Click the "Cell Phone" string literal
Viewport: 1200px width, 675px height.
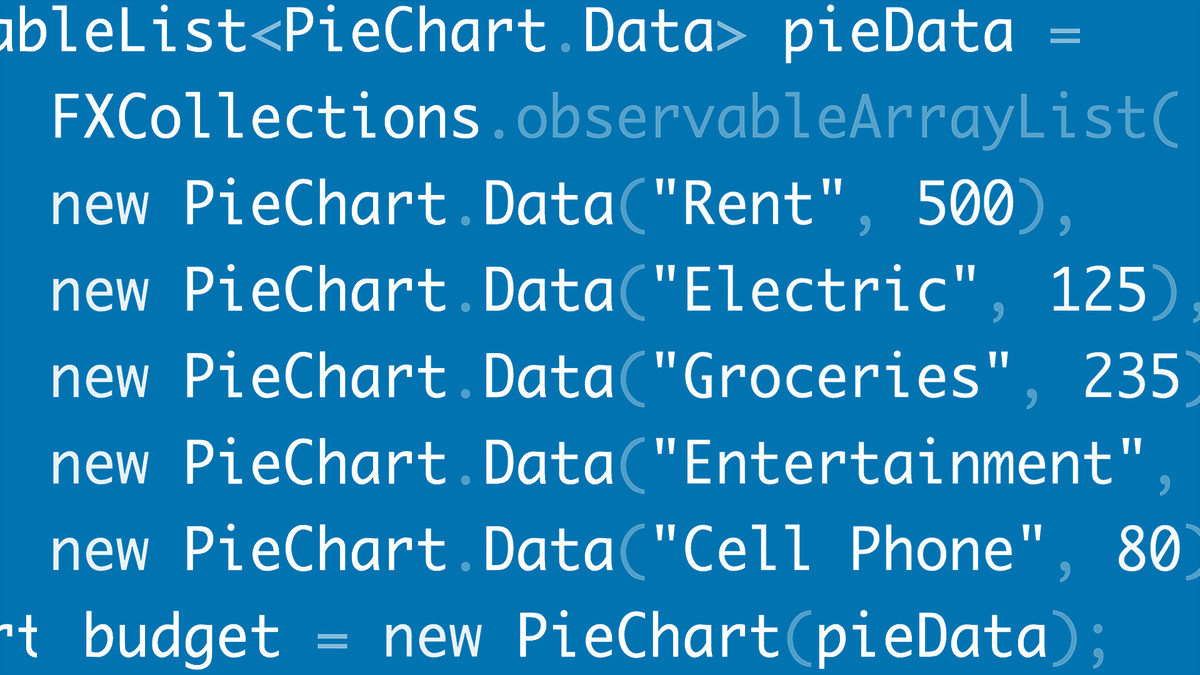click(848, 550)
